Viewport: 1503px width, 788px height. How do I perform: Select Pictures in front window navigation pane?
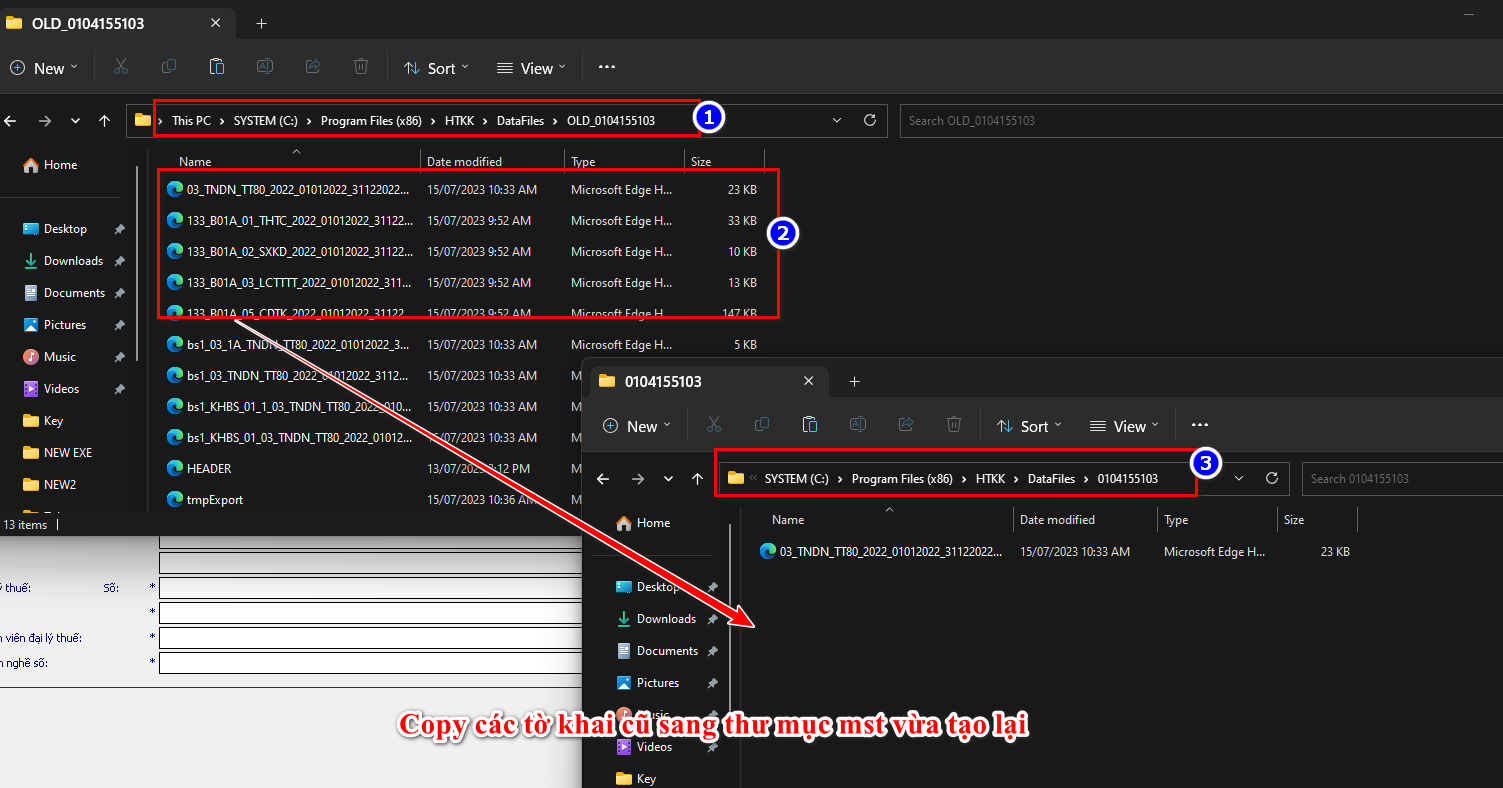pyautogui.click(x=657, y=683)
